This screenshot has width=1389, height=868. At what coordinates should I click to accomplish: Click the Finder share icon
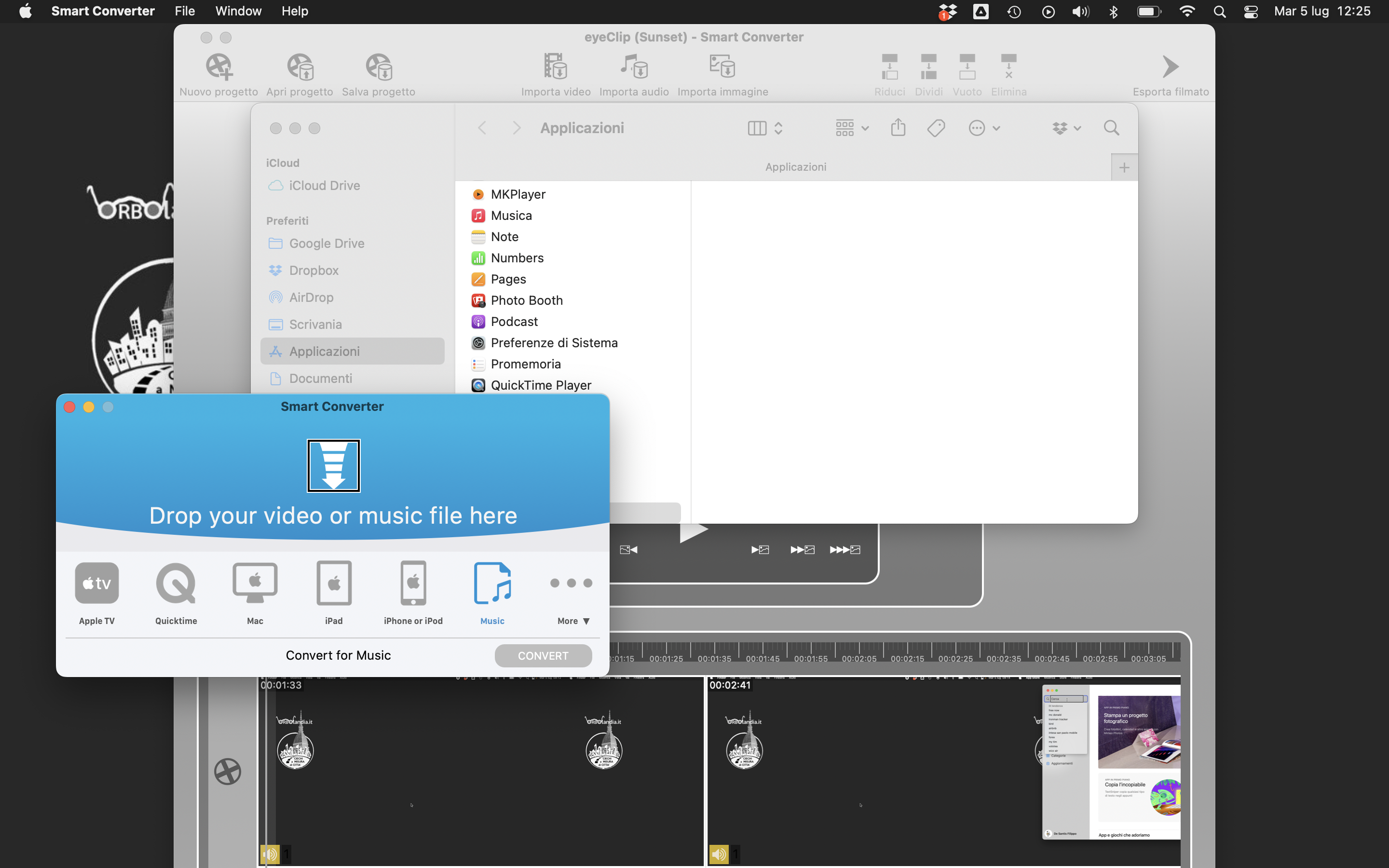point(898,127)
